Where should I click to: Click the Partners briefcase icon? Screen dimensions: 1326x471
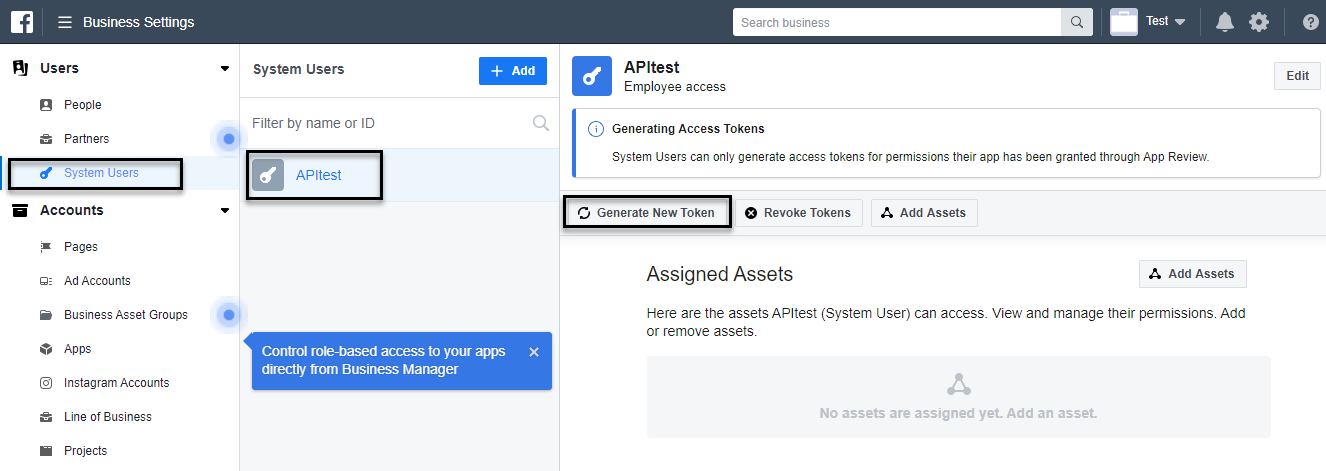coord(45,139)
